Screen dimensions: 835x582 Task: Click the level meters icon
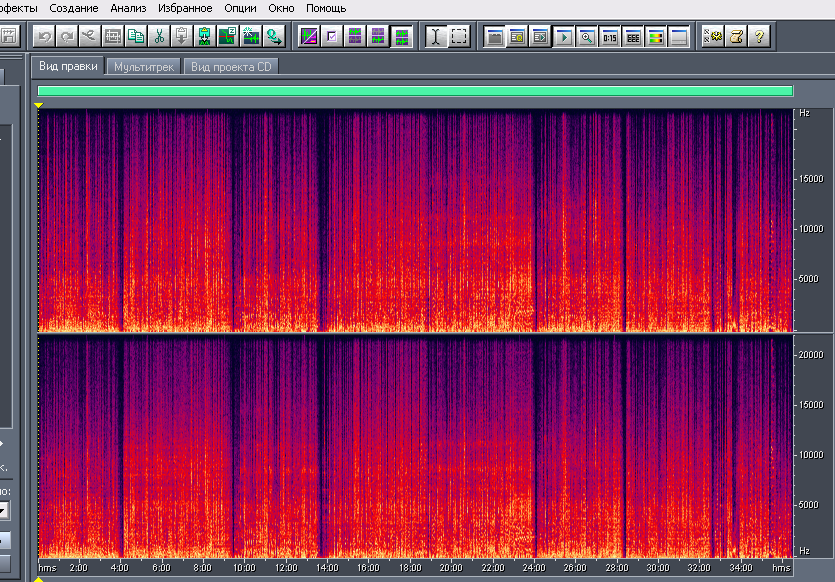pos(655,37)
